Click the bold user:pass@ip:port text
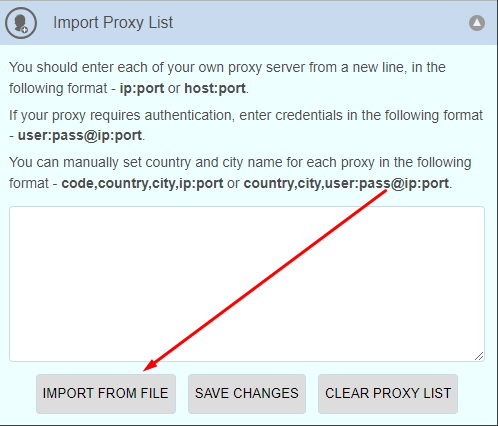The image size is (498, 426). [x=80, y=136]
